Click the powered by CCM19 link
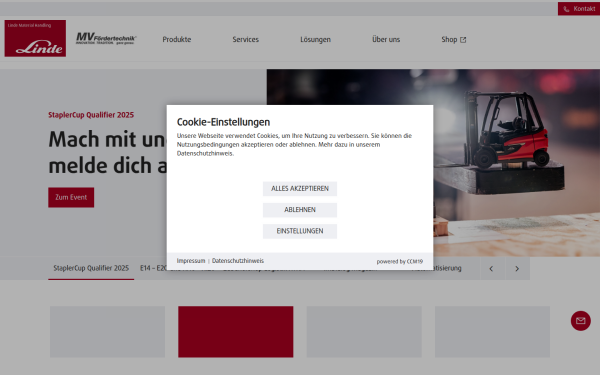Screen dimensions: 600x375 [399, 262]
